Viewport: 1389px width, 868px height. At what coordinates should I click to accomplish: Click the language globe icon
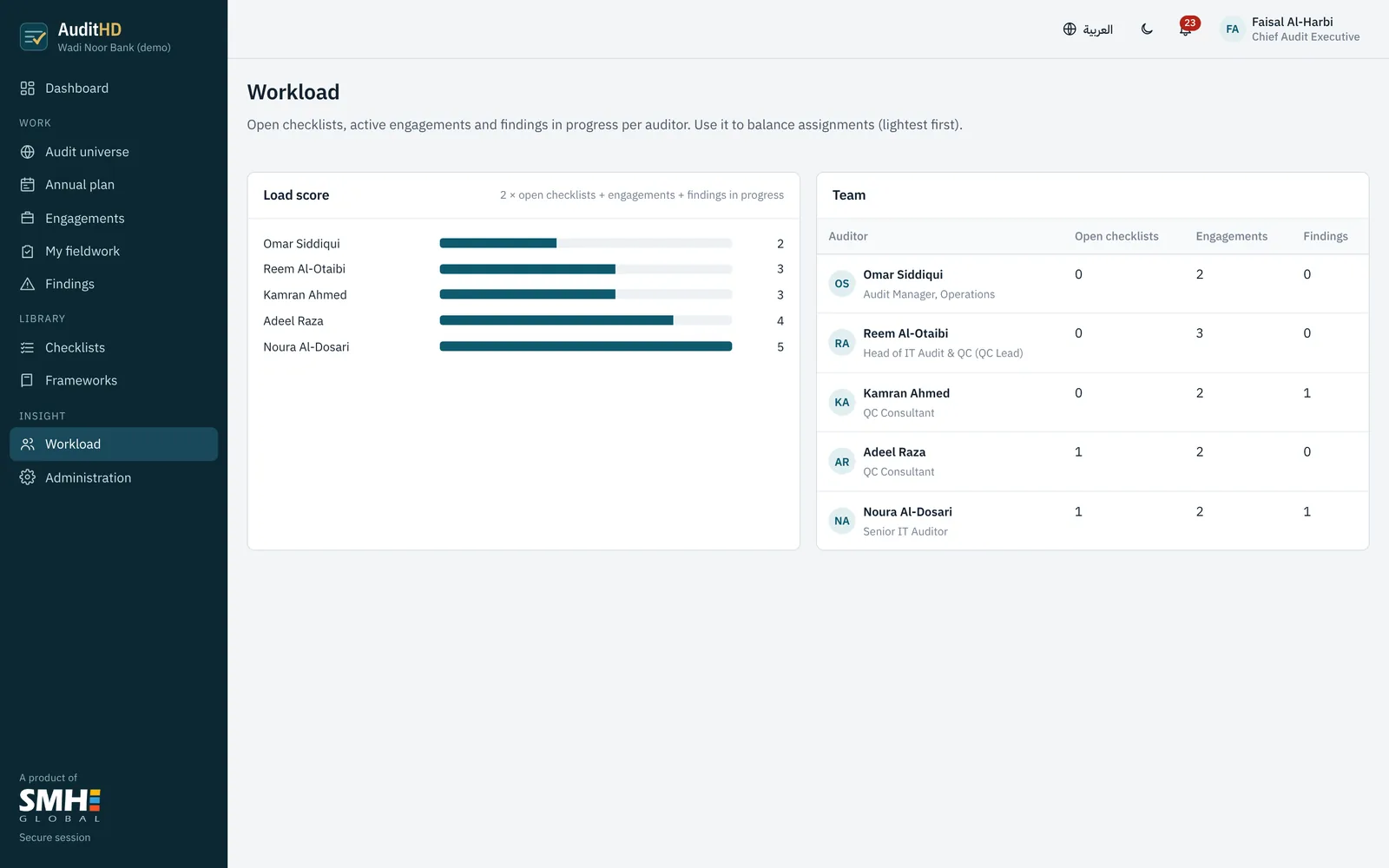coord(1070,30)
